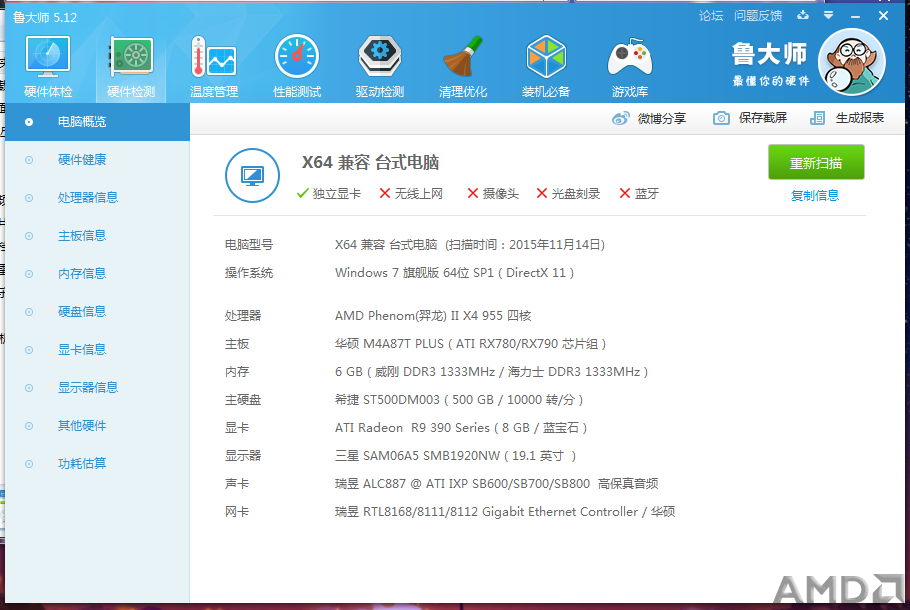Click the 希捷 ST500DM003 disk value
Image resolution: width=910 pixels, height=610 pixels.
[459, 400]
